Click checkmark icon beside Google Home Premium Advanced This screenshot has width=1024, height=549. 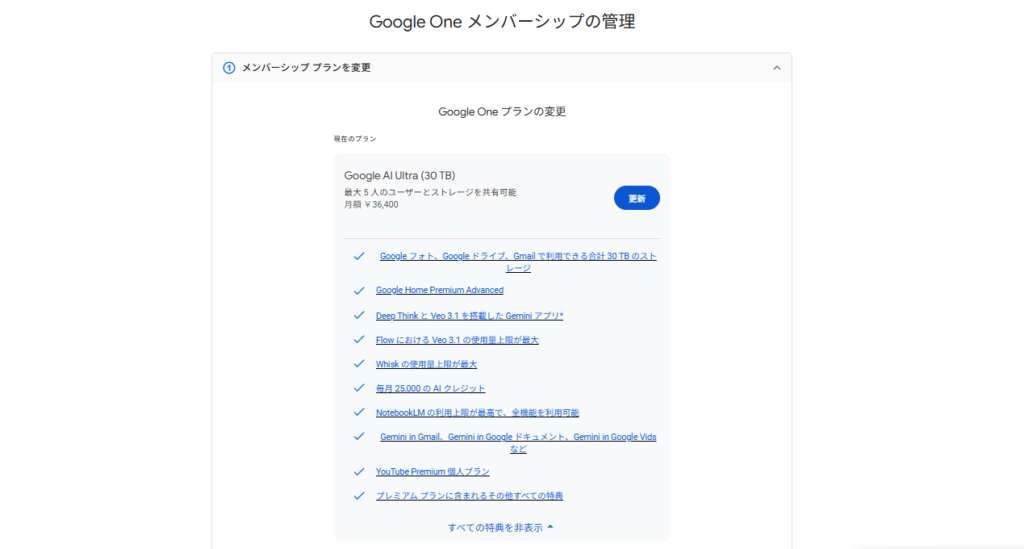(359, 290)
